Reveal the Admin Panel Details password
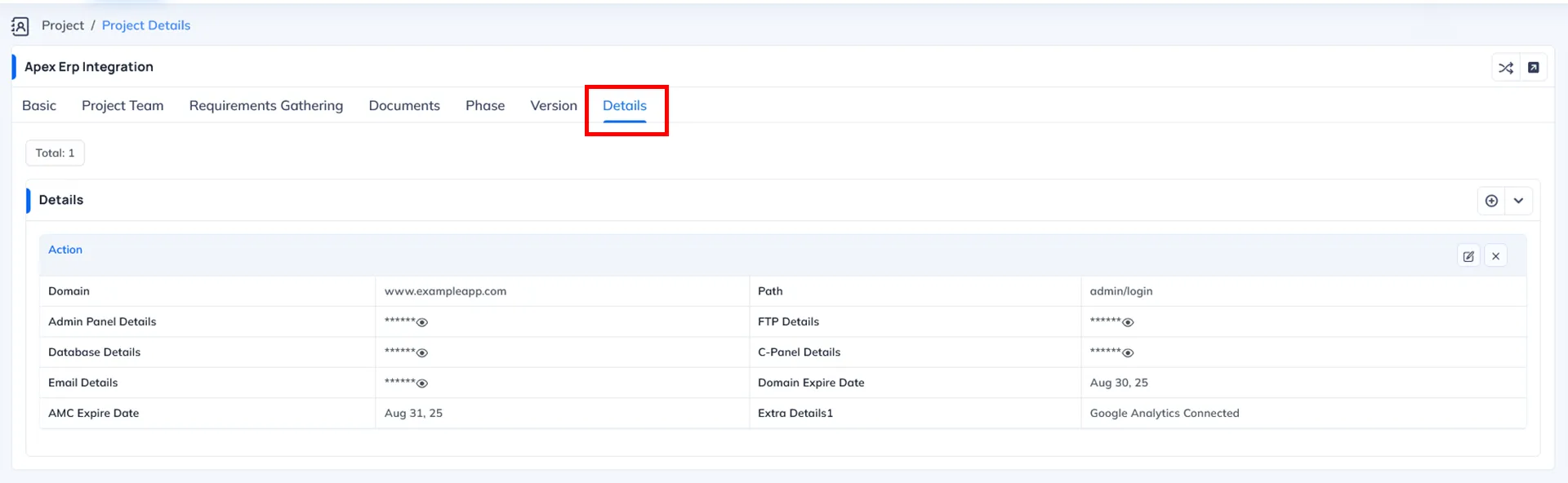 pyautogui.click(x=422, y=323)
